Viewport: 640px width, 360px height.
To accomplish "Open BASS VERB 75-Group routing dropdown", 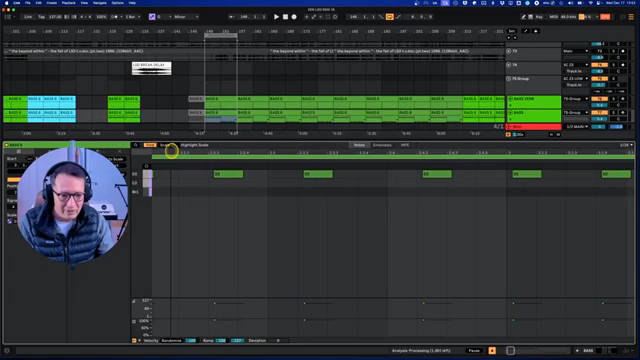I will point(576,99).
